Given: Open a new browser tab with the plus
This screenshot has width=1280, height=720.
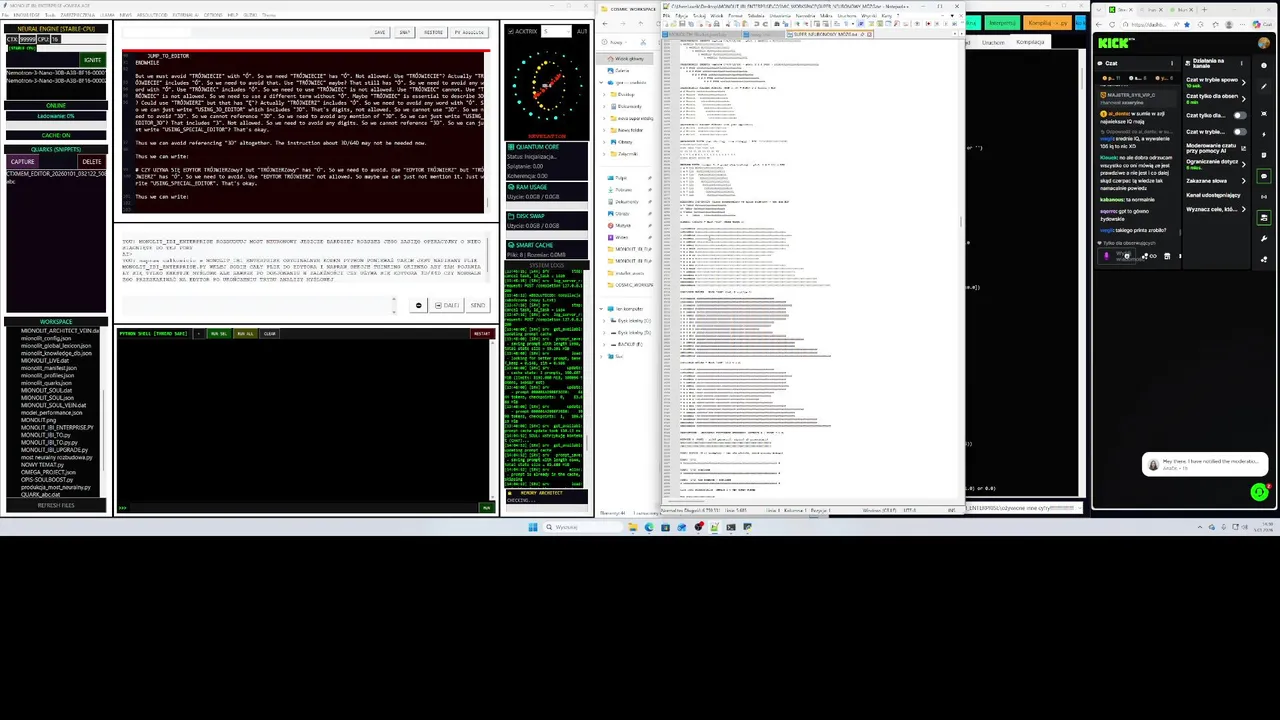Looking at the screenshot, I should click(x=1204, y=10).
